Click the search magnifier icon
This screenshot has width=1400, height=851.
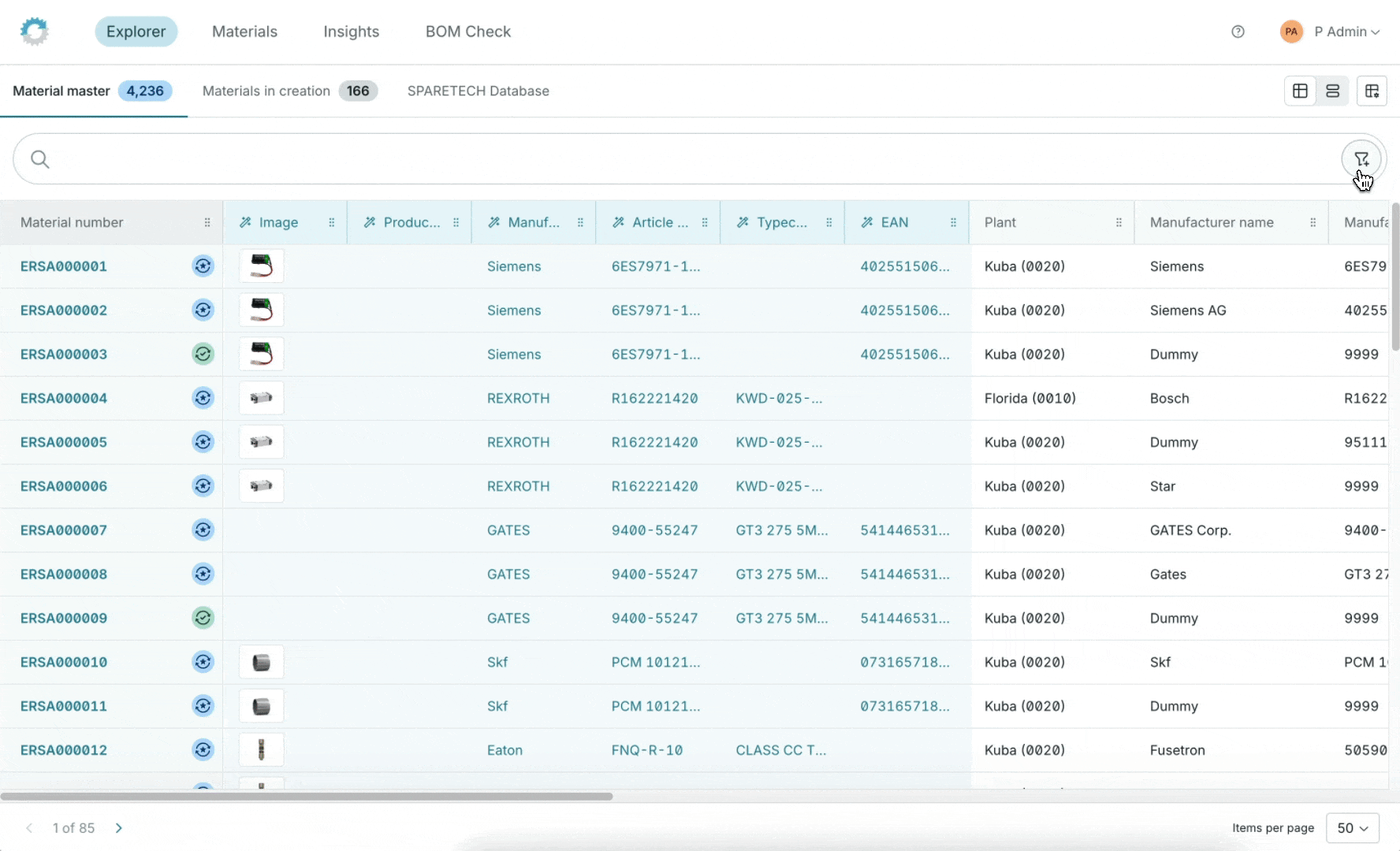pos(40,159)
